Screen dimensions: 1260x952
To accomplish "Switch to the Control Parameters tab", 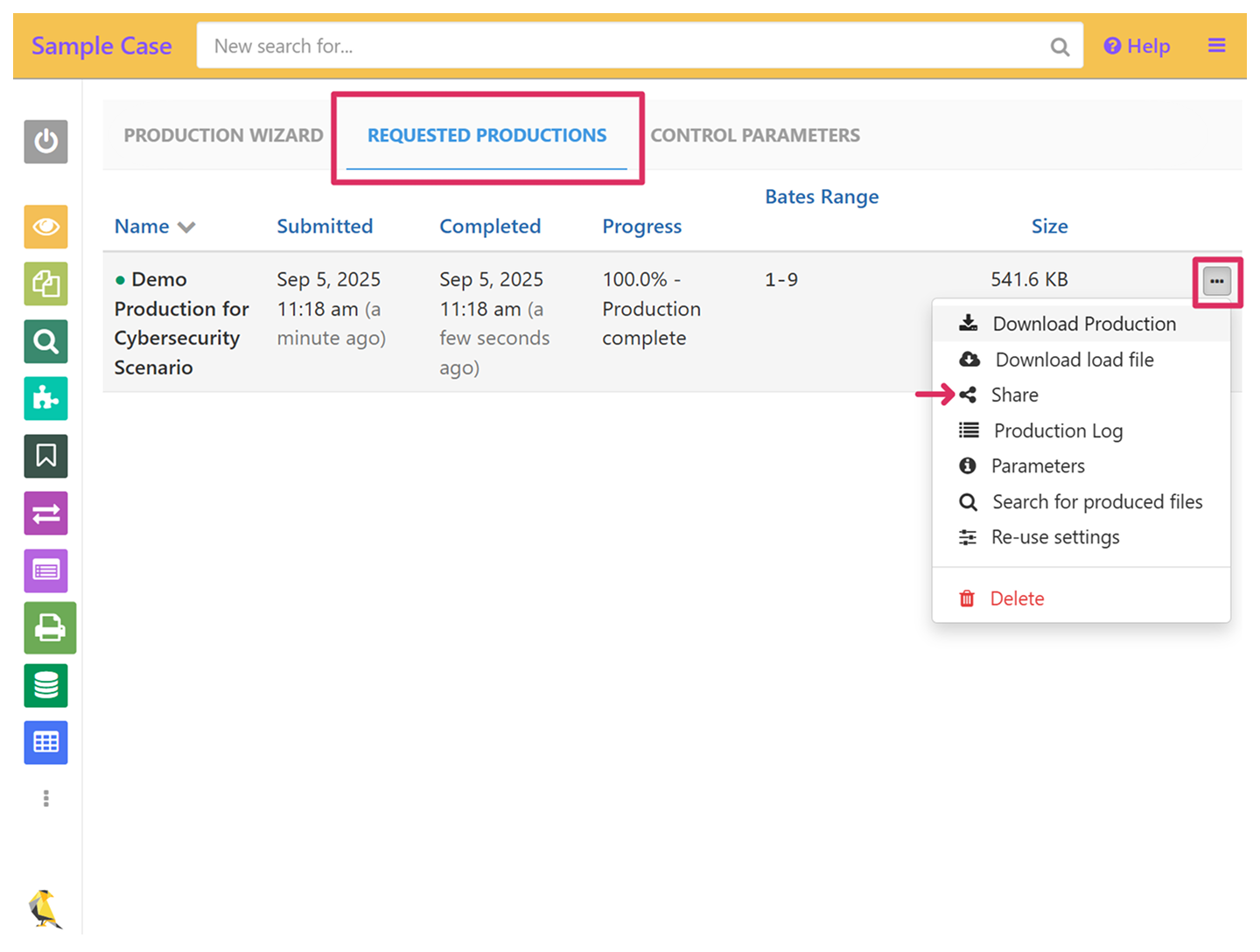I will coord(755,136).
